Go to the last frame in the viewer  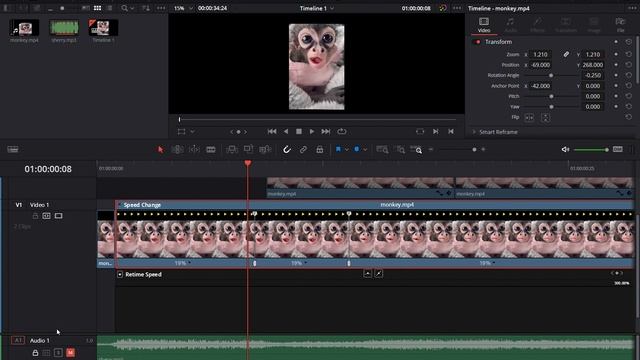[x=325, y=131]
